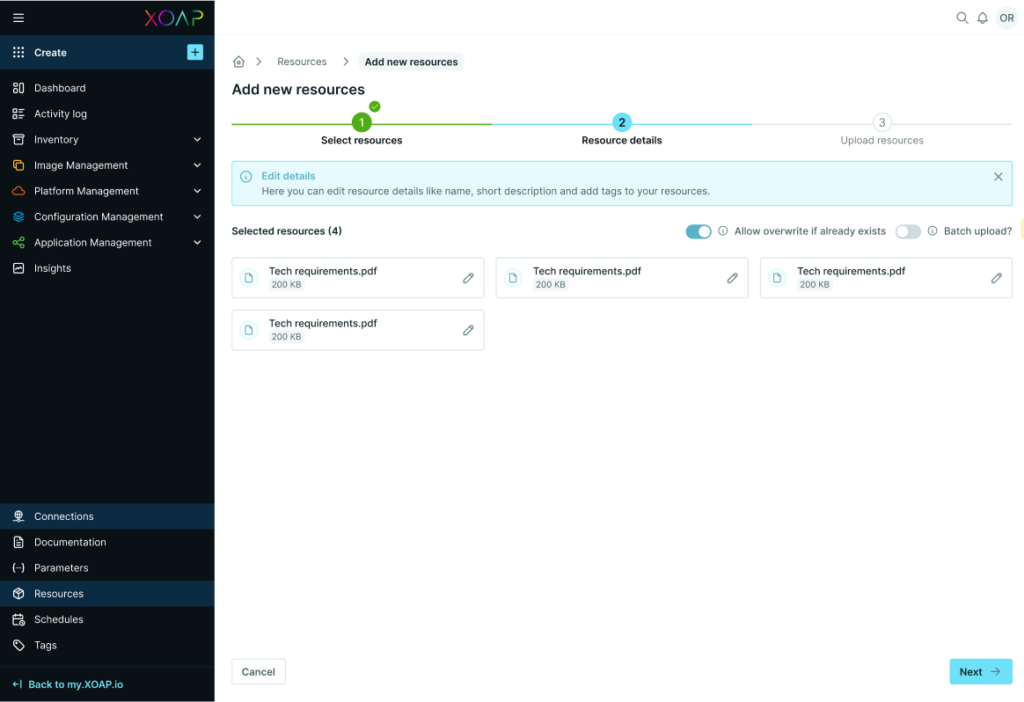This screenshot has height=702, width=1024.
Task: Click the Add new resources page heading
Action: click(x=298, y=89)
